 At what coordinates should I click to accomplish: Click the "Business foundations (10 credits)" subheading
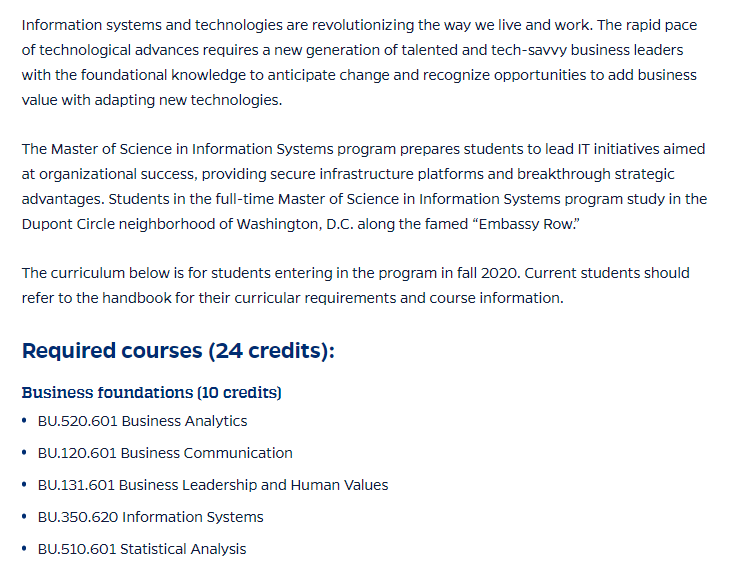click(152, 392)
